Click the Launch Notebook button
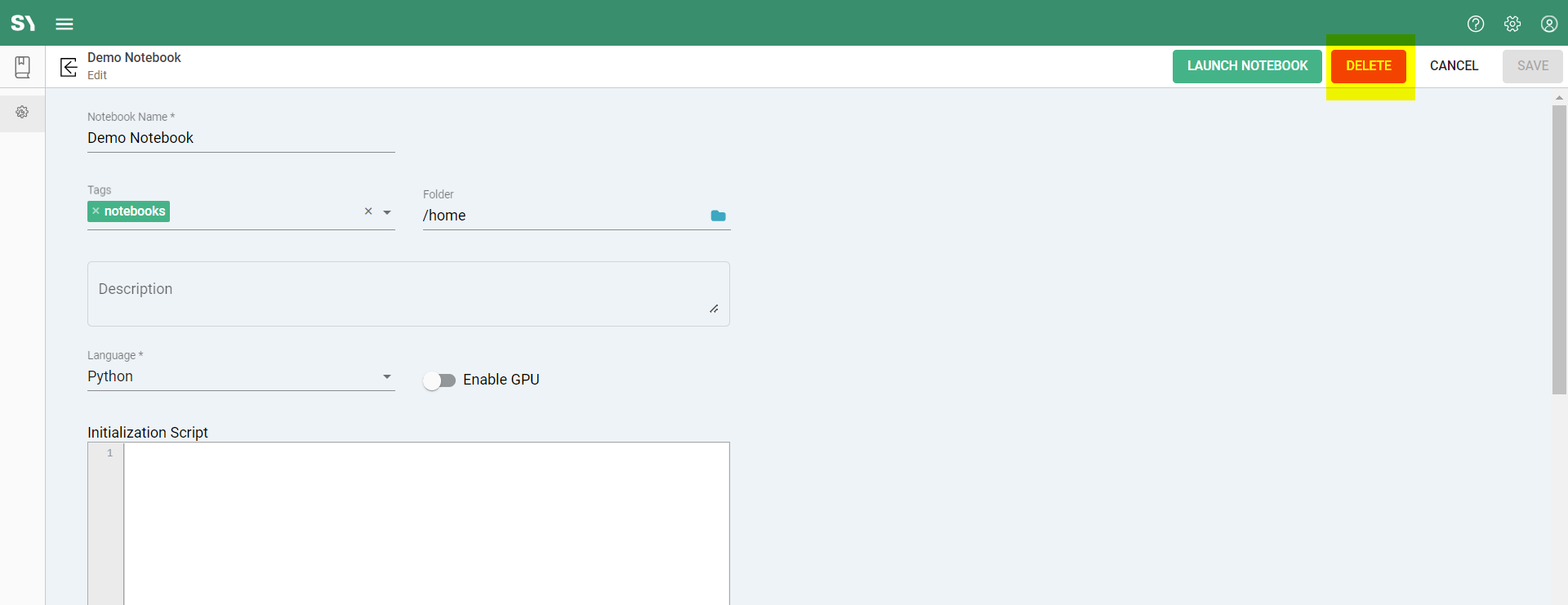Screen dimensions: 1568x605 pos(1246,66)
